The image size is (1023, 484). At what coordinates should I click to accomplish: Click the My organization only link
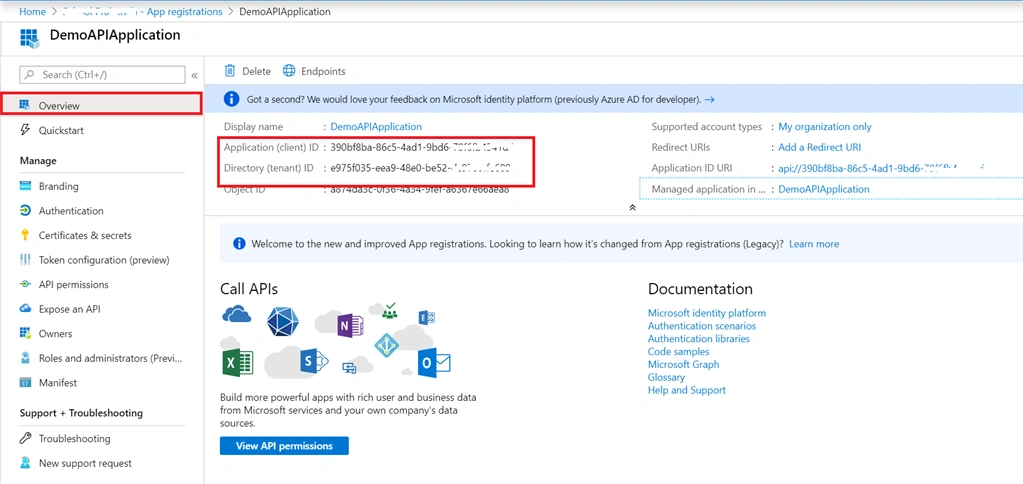click(x=825, y=127)
